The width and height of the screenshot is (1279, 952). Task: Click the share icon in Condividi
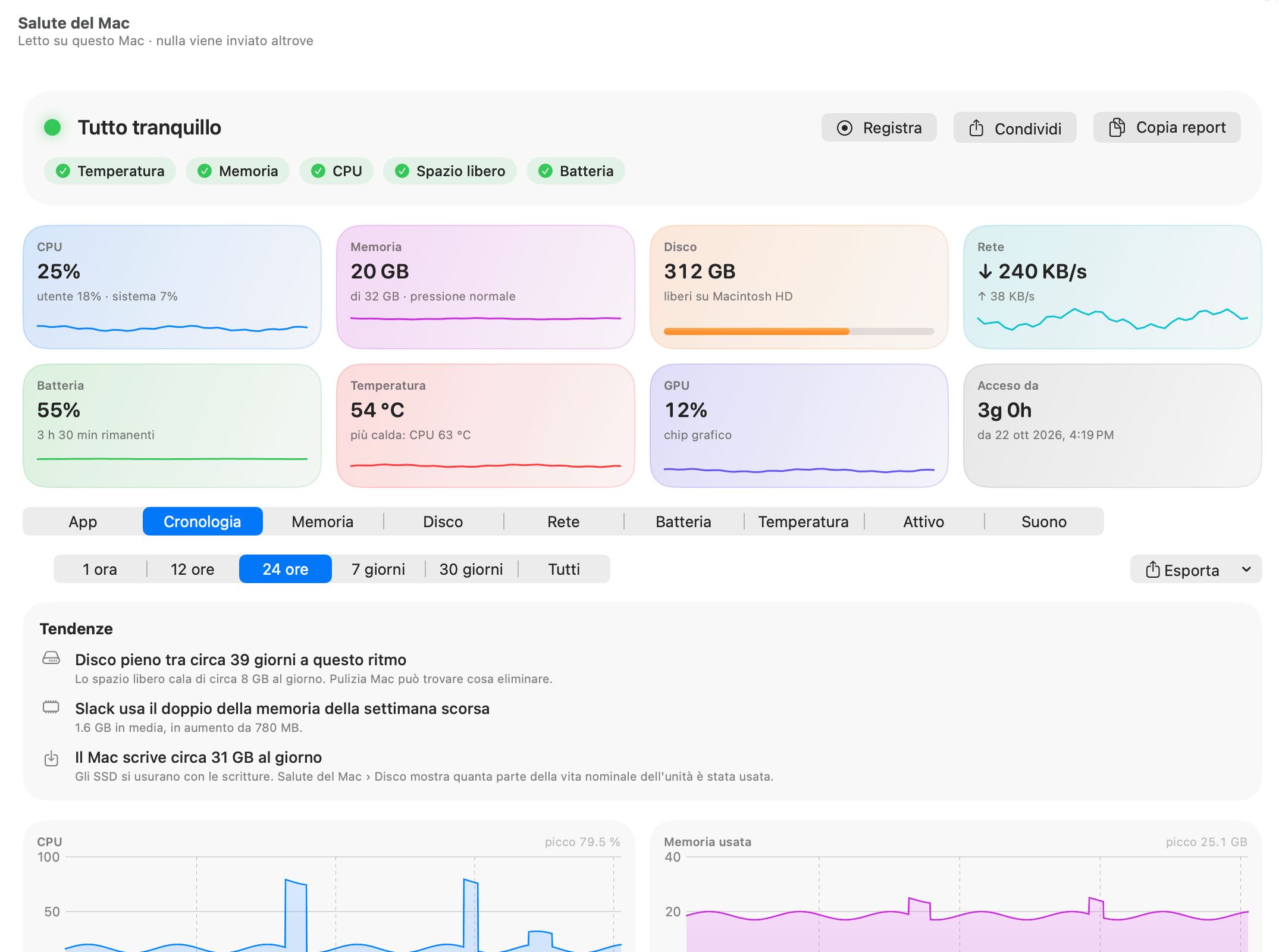pos(976,128)
